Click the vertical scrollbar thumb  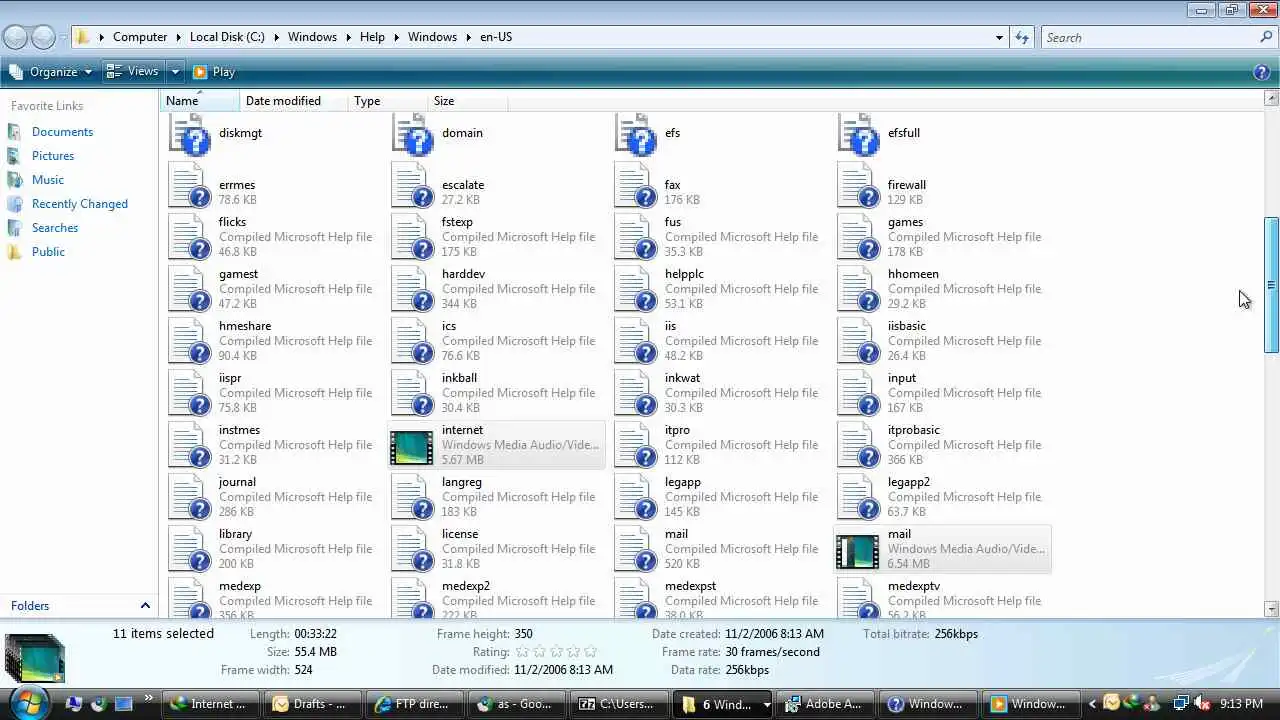1272,285
